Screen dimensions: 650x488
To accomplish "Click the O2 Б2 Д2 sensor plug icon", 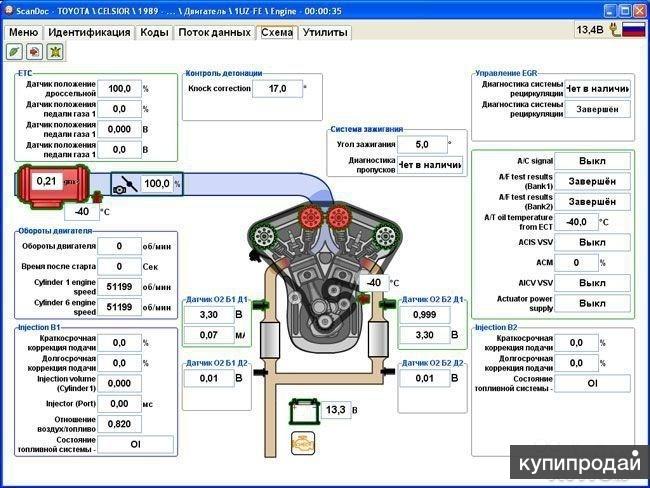I will (387, 371).
